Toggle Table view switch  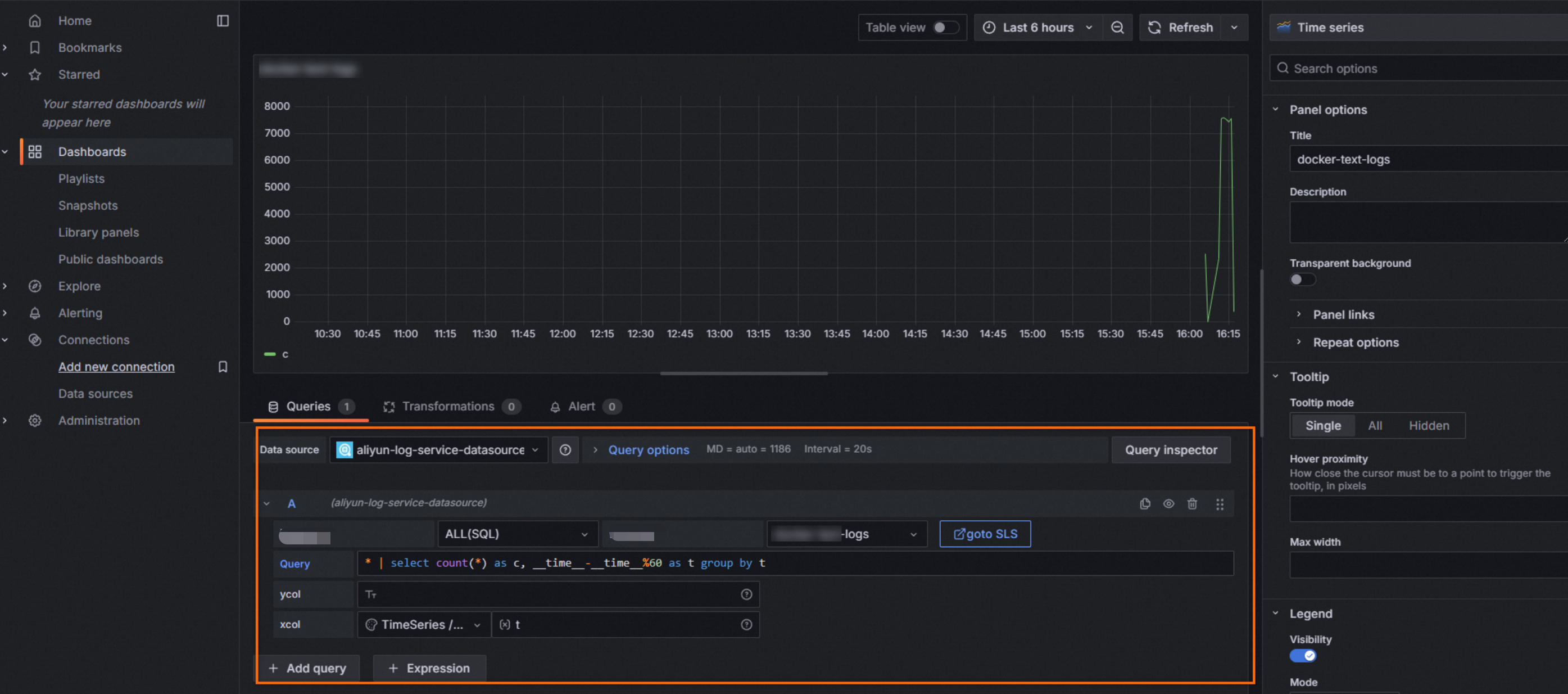pyautogui.click(x=946, y=28)
